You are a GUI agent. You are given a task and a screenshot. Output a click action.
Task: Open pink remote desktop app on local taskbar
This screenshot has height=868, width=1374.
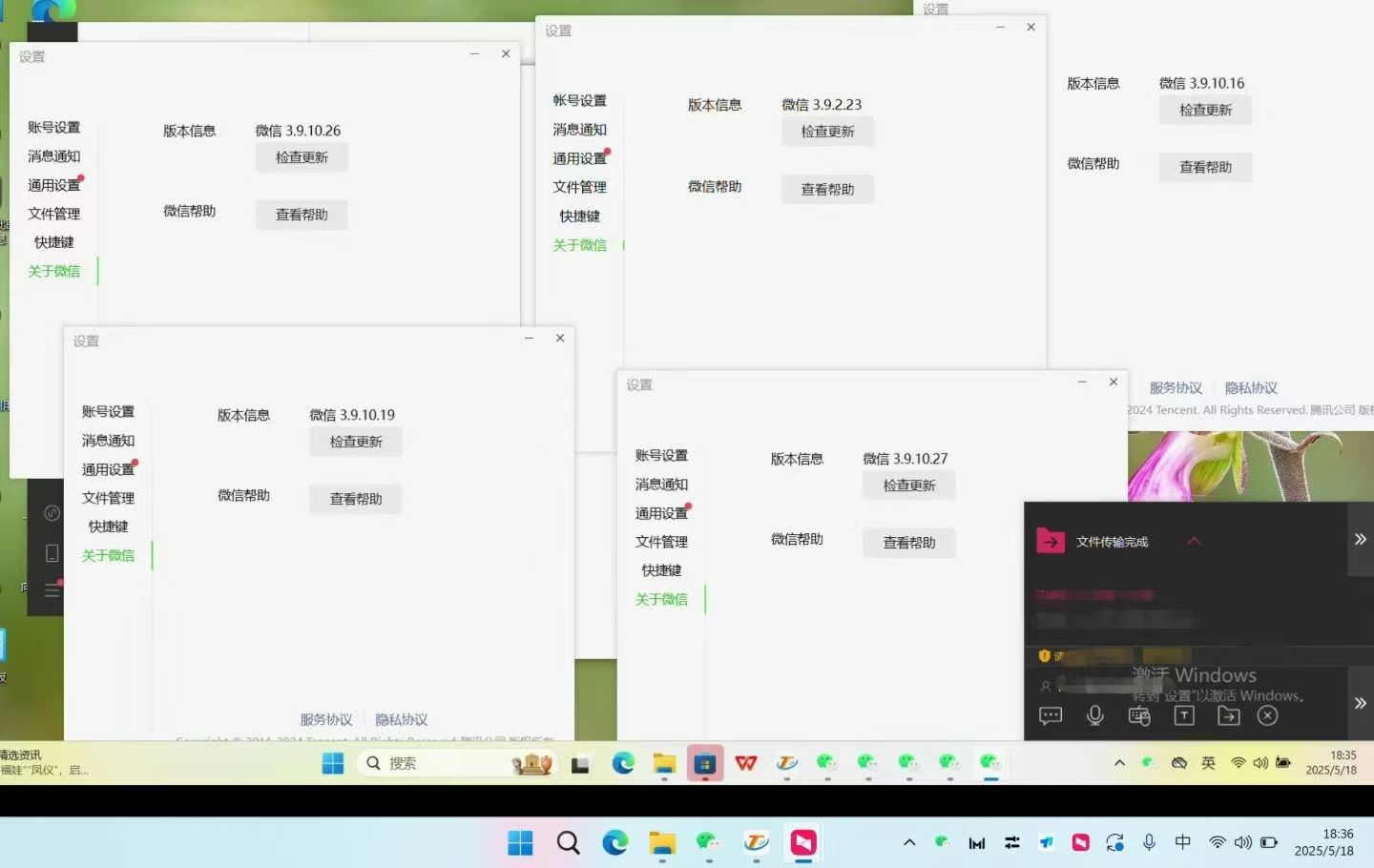coord(803,843)
